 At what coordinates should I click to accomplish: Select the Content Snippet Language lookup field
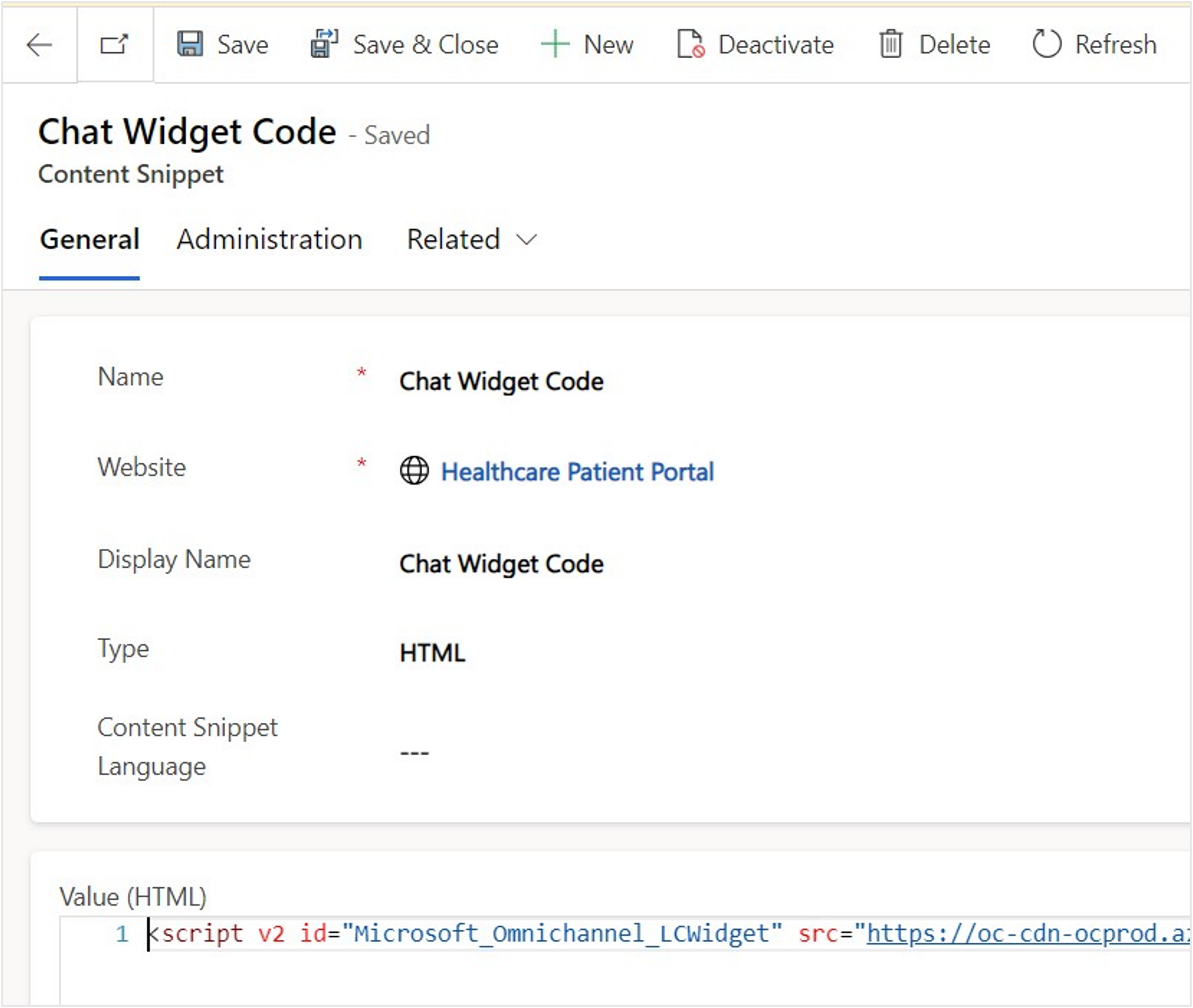414,753
